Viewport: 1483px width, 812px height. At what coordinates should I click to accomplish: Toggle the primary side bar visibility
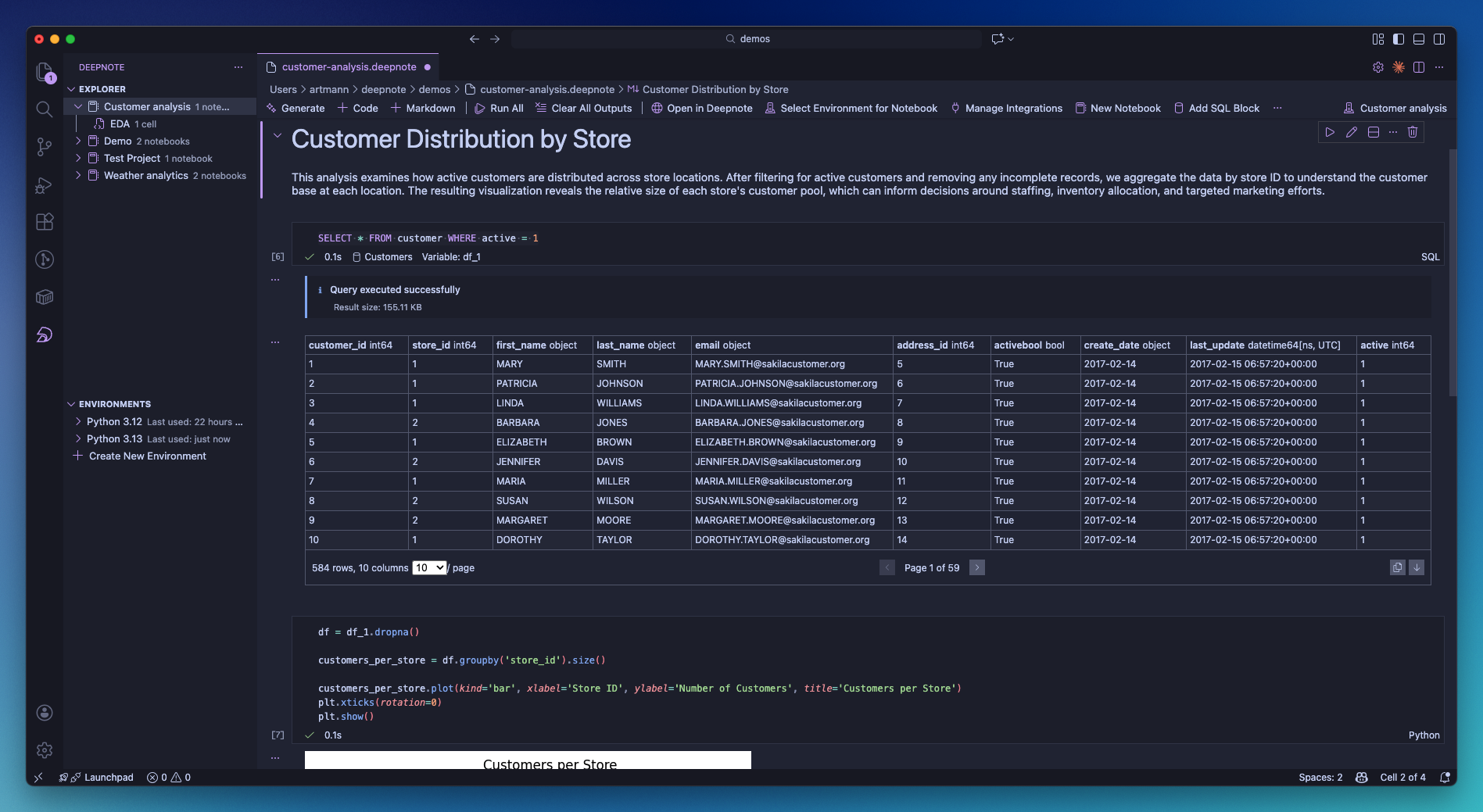pos(1399,39)
